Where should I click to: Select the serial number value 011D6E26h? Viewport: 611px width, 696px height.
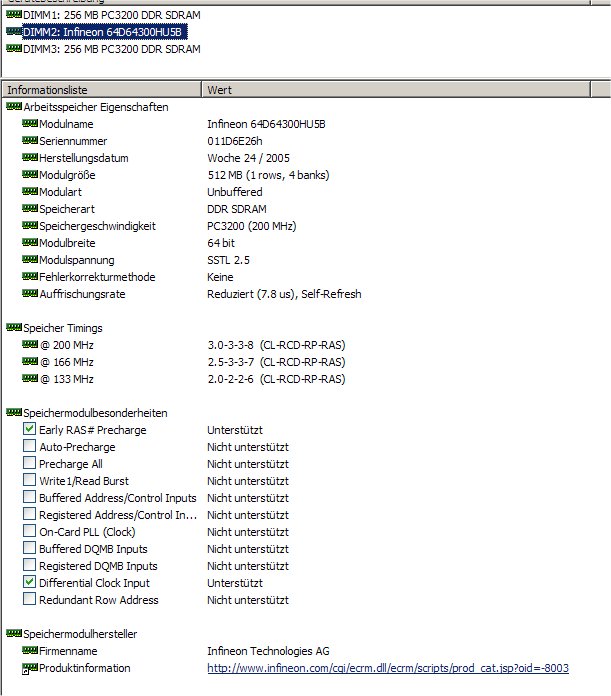click(235, 141)
